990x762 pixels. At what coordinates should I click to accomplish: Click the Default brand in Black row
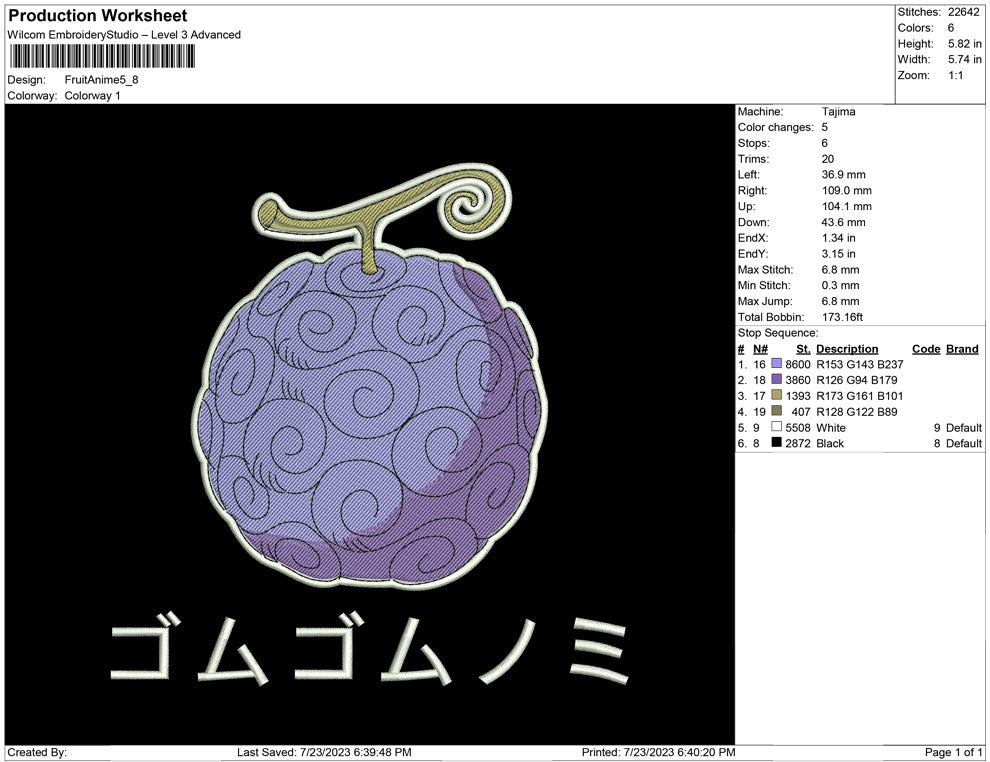click(x=963, y=443)
